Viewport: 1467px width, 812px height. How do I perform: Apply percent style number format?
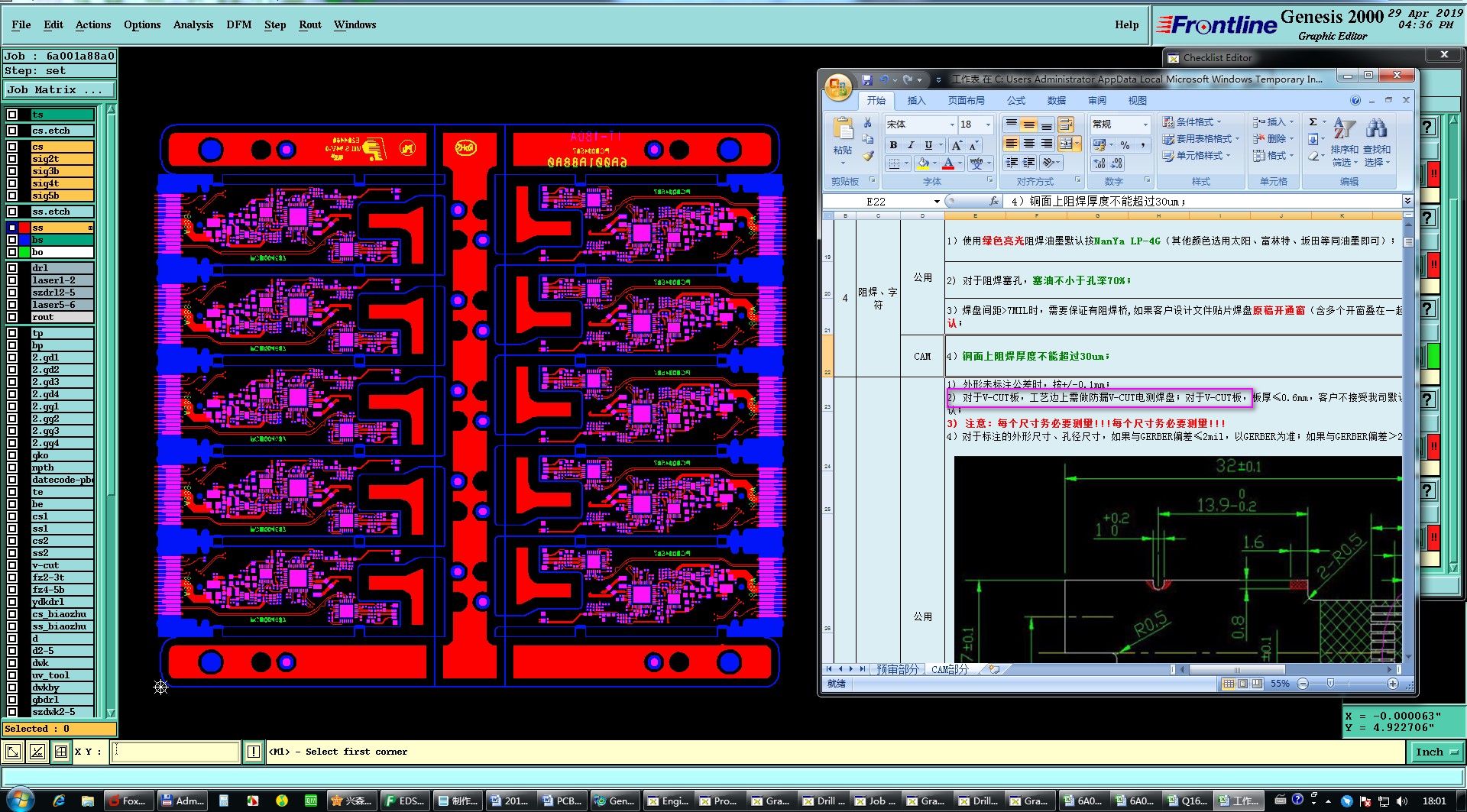pyautogui.click(x=1125, y=145)
